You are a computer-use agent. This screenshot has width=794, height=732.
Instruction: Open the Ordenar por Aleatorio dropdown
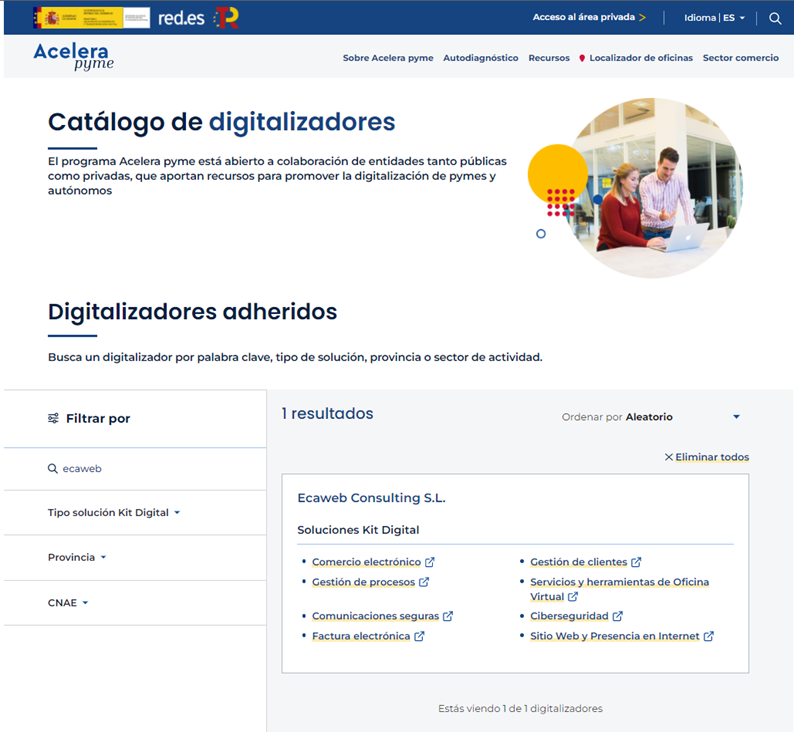tap(651, 417)
